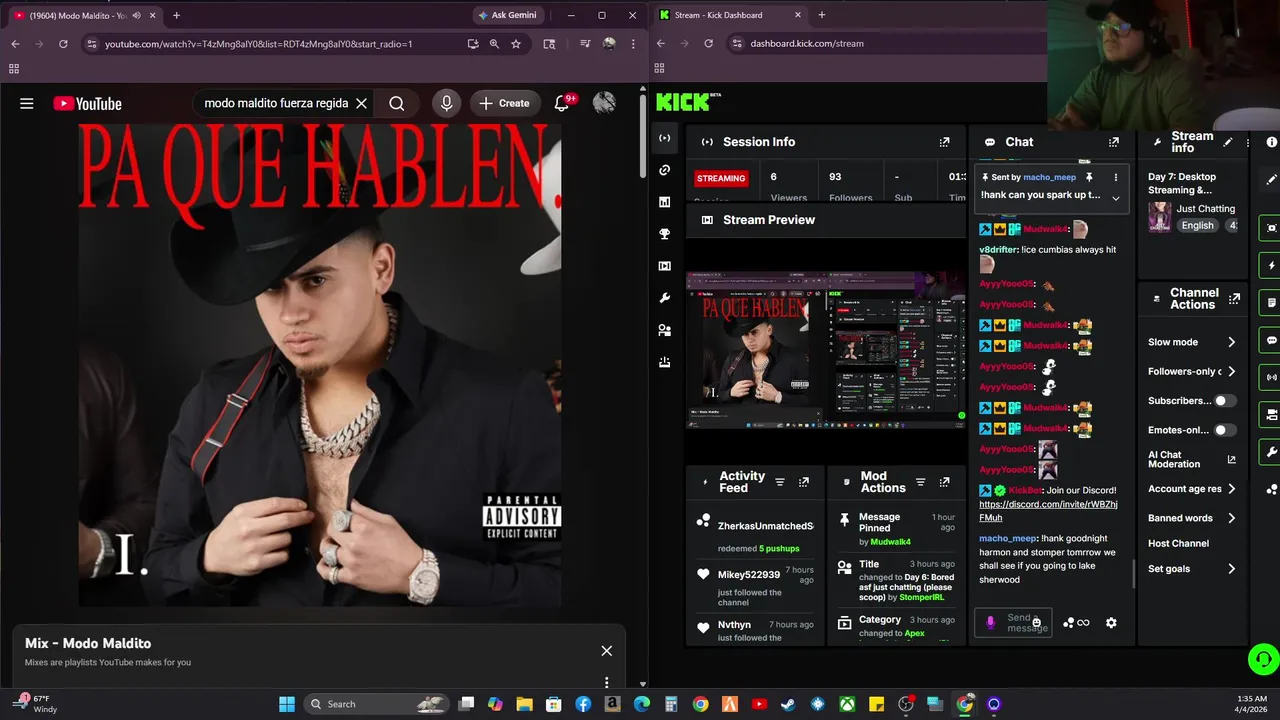The image size is (1280, 720).
Task: Open the download icon in Kick sidebar
Action: (x=665, y=362)
